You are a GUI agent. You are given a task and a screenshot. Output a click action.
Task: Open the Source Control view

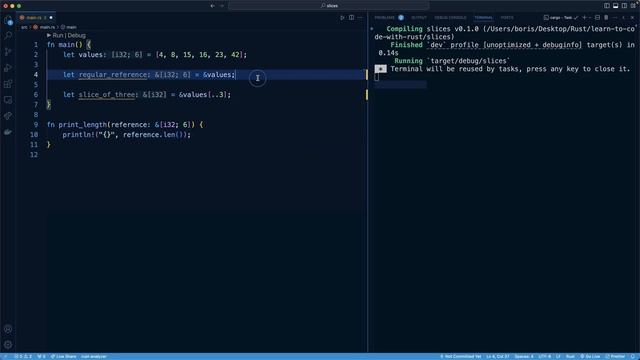(8, 52)
